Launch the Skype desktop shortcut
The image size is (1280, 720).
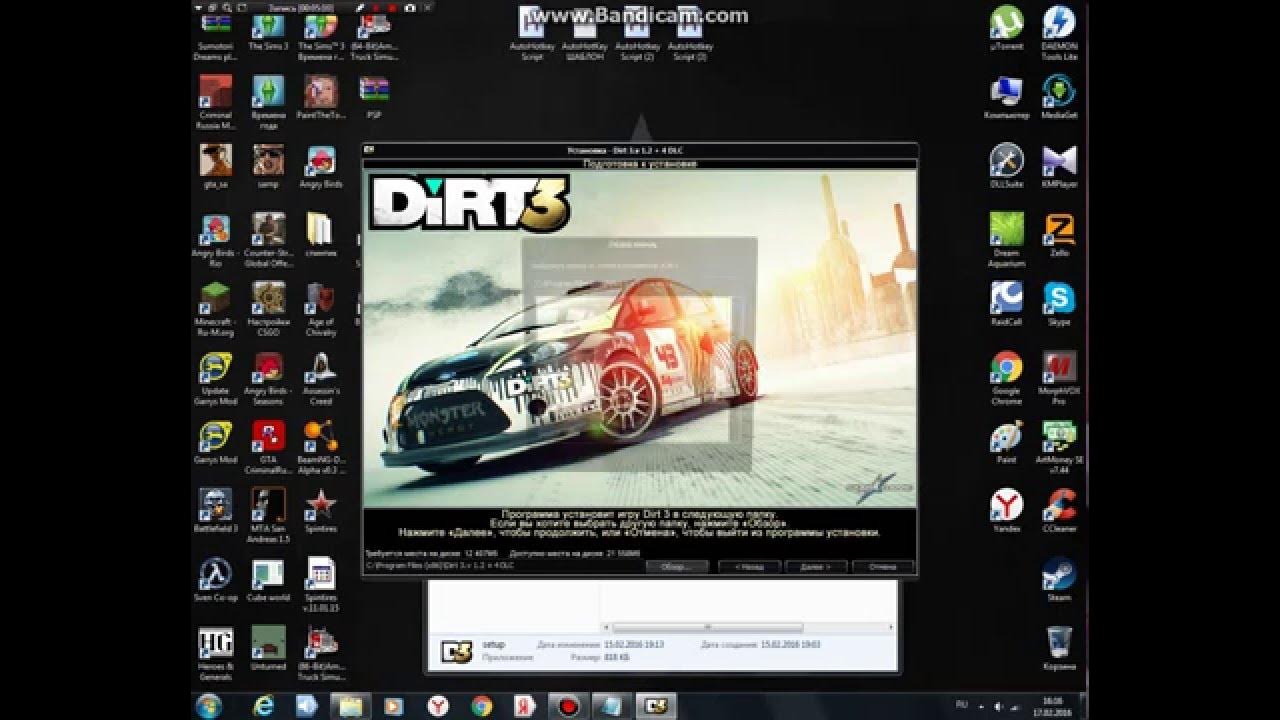pyautogui.click(x=1059, y=304)
